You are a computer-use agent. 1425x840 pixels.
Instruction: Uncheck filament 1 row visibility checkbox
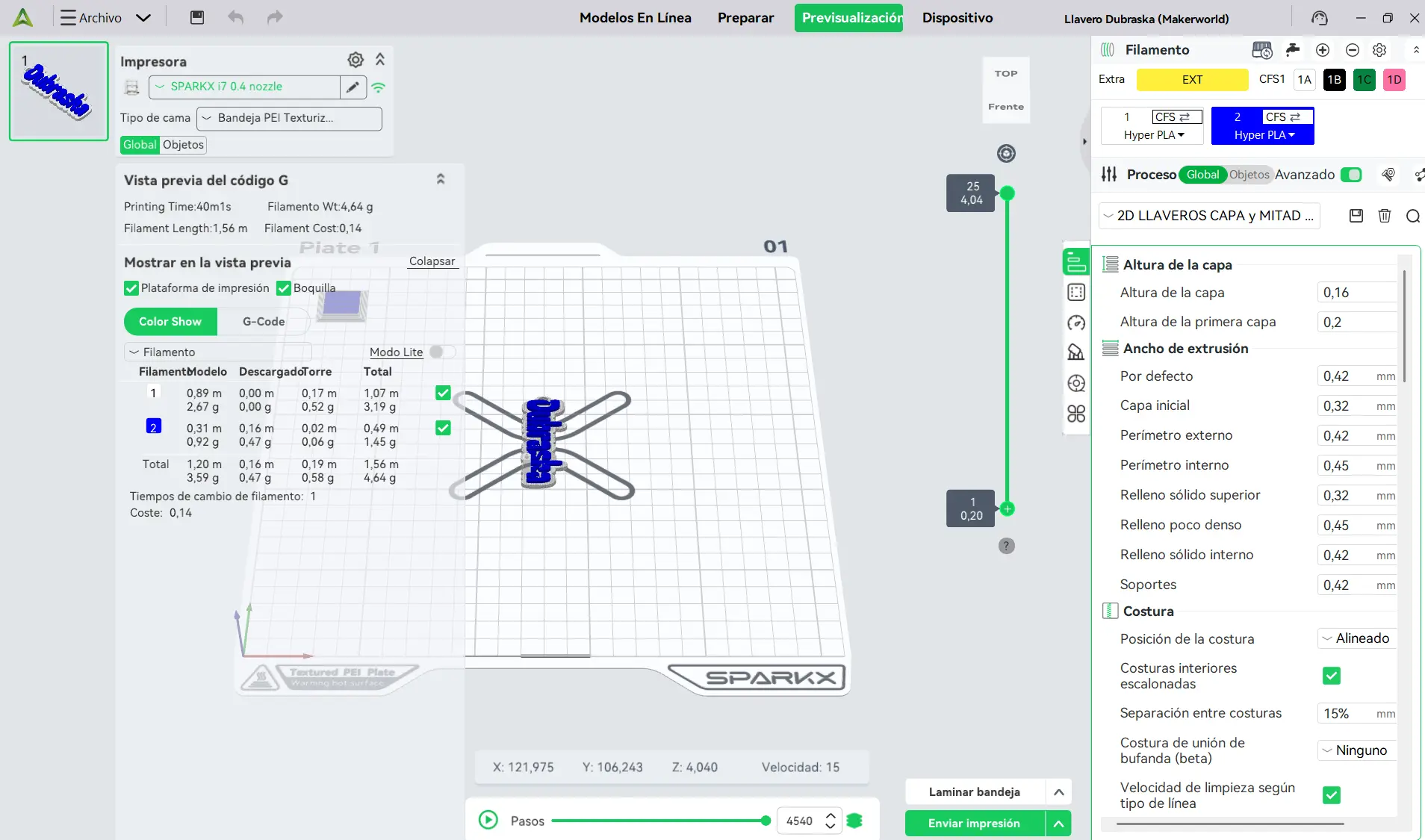pyautogui.click(x=443, y=393)
